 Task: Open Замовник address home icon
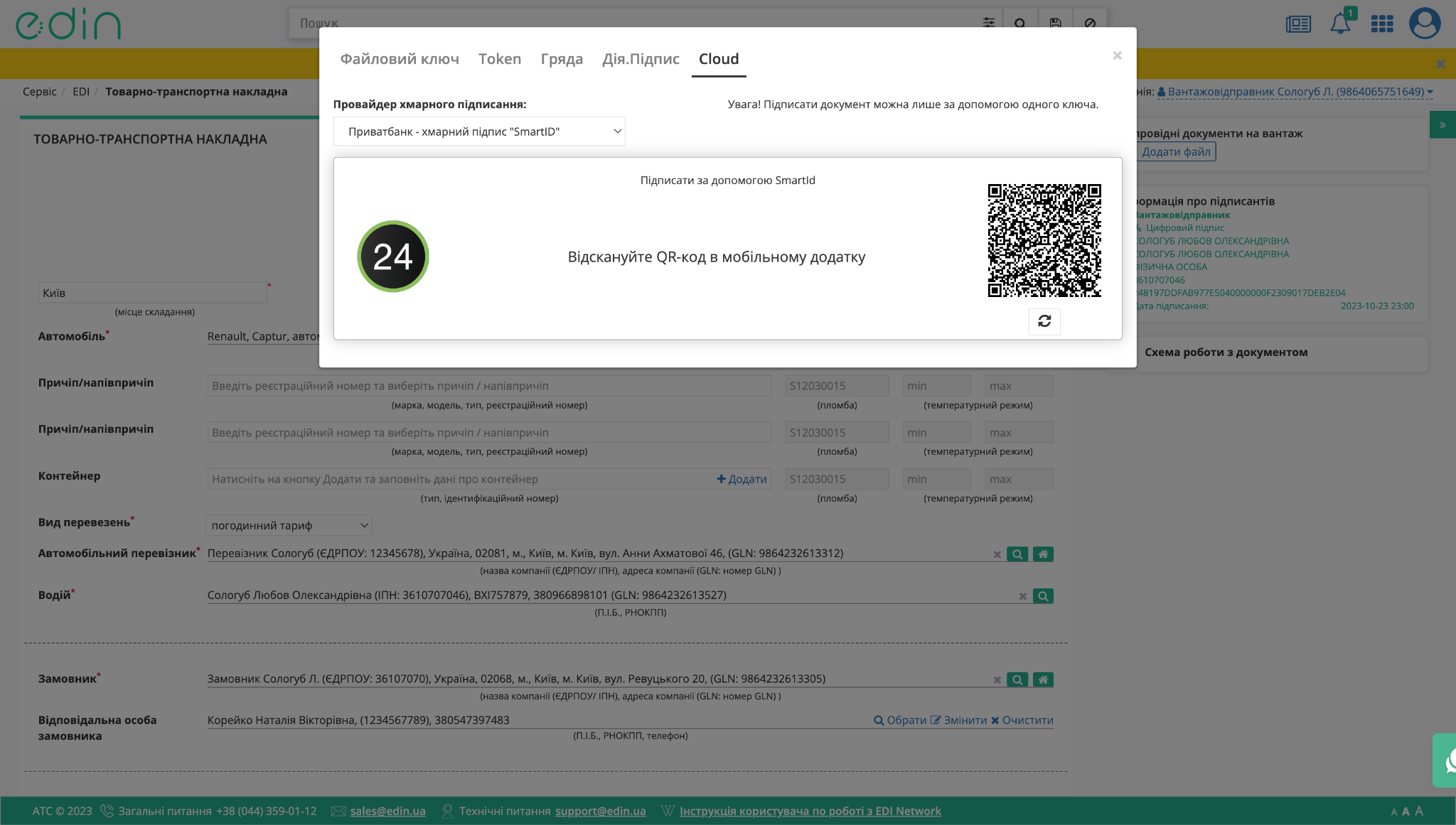[1043, 680]
